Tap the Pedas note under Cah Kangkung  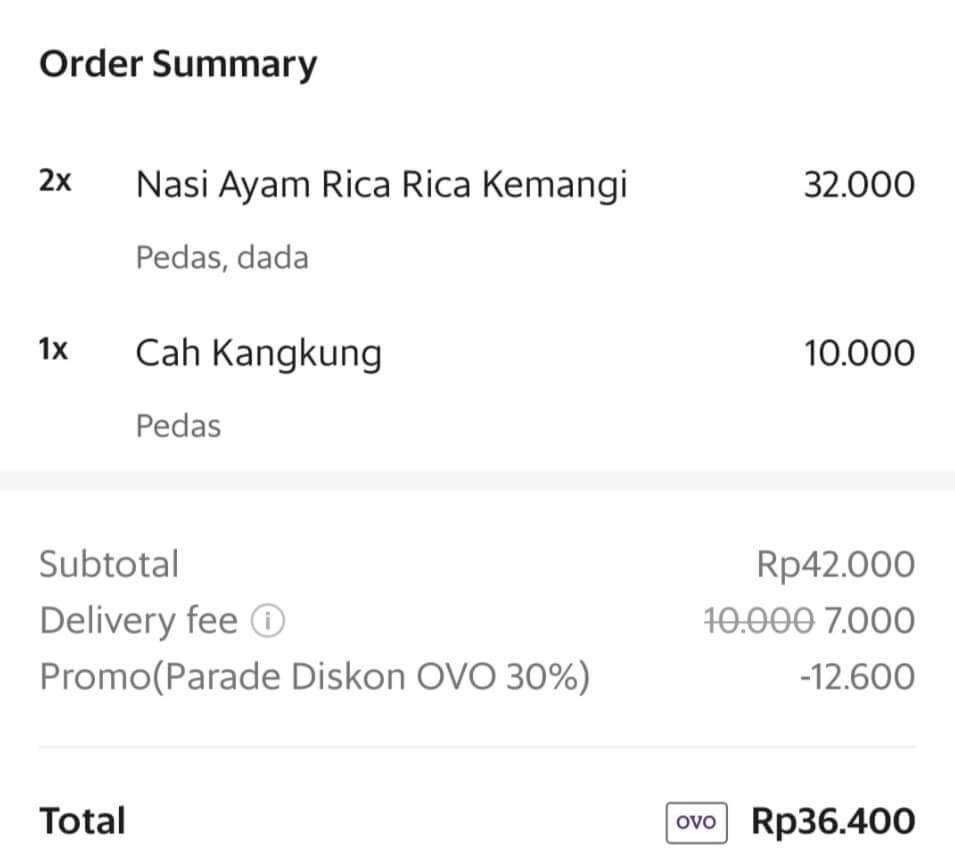(178, 426)
